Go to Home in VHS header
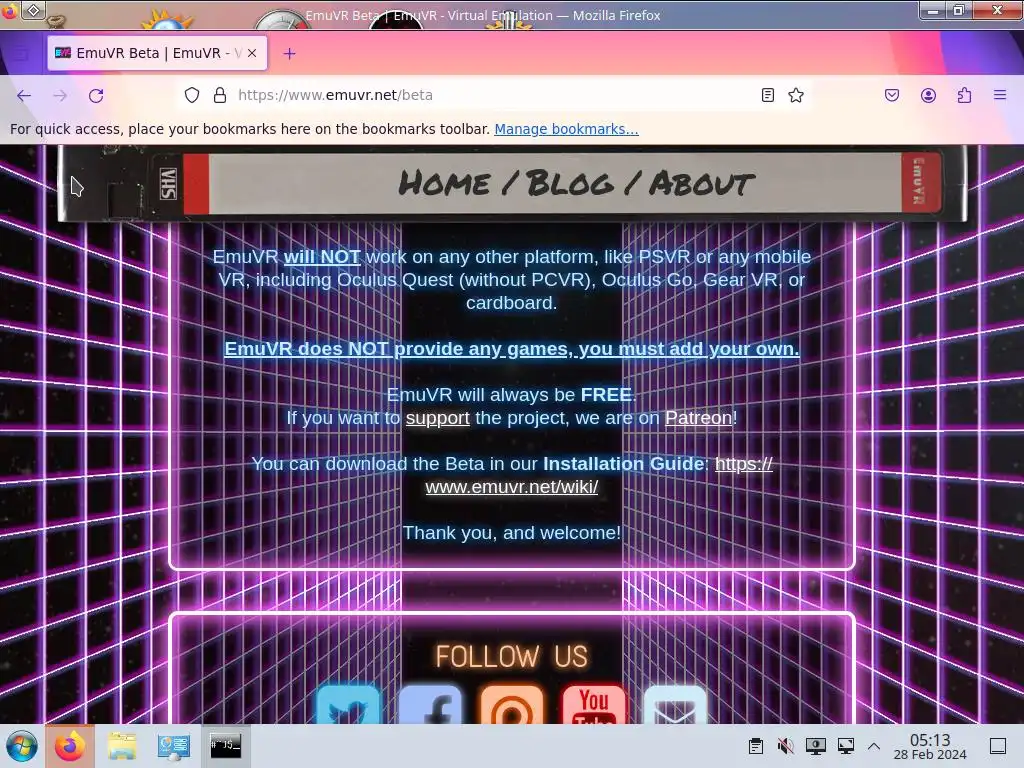1024x768 pixels. click(x=444, y=183)
